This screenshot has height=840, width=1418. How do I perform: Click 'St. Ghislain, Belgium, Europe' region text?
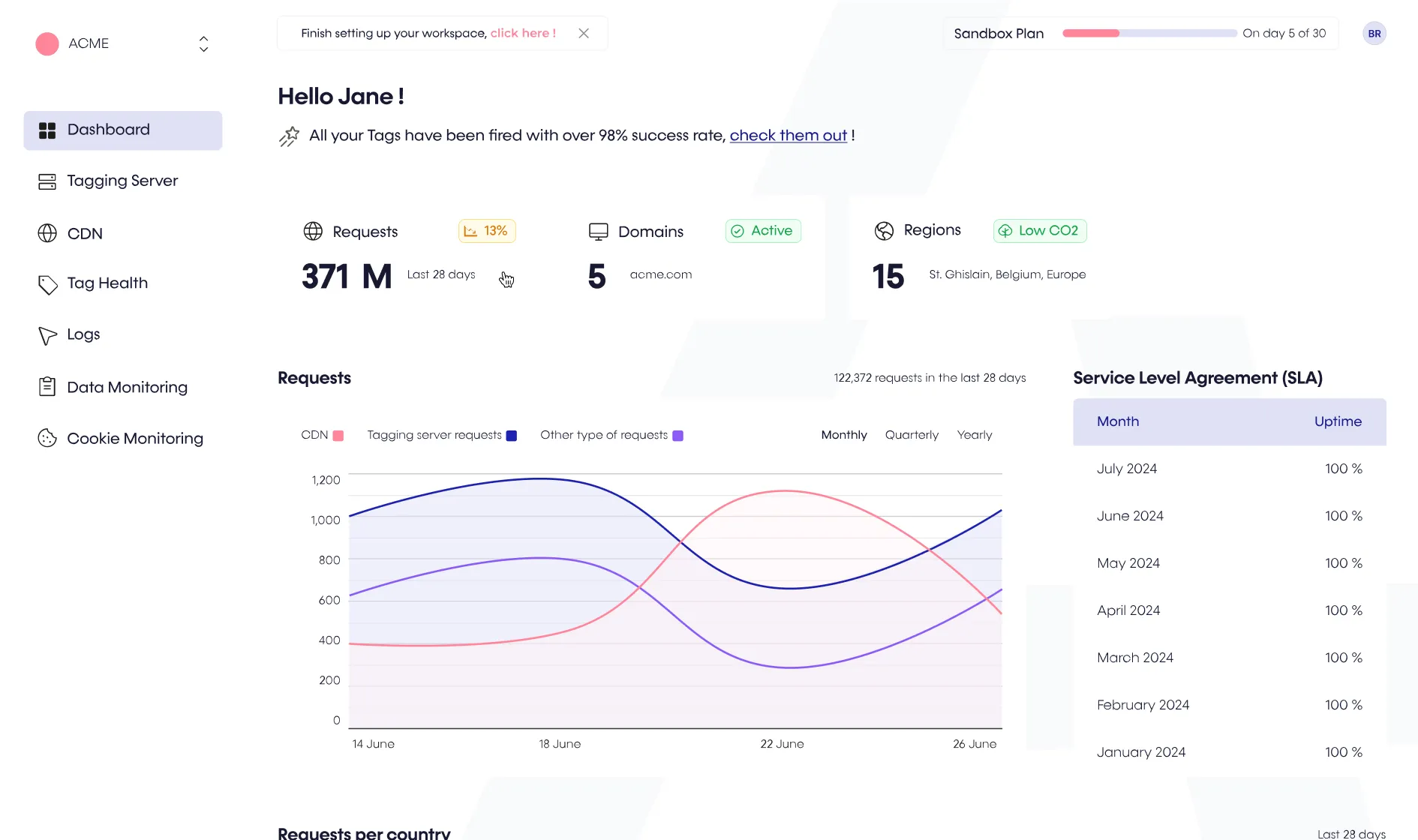coord(1007,274)
